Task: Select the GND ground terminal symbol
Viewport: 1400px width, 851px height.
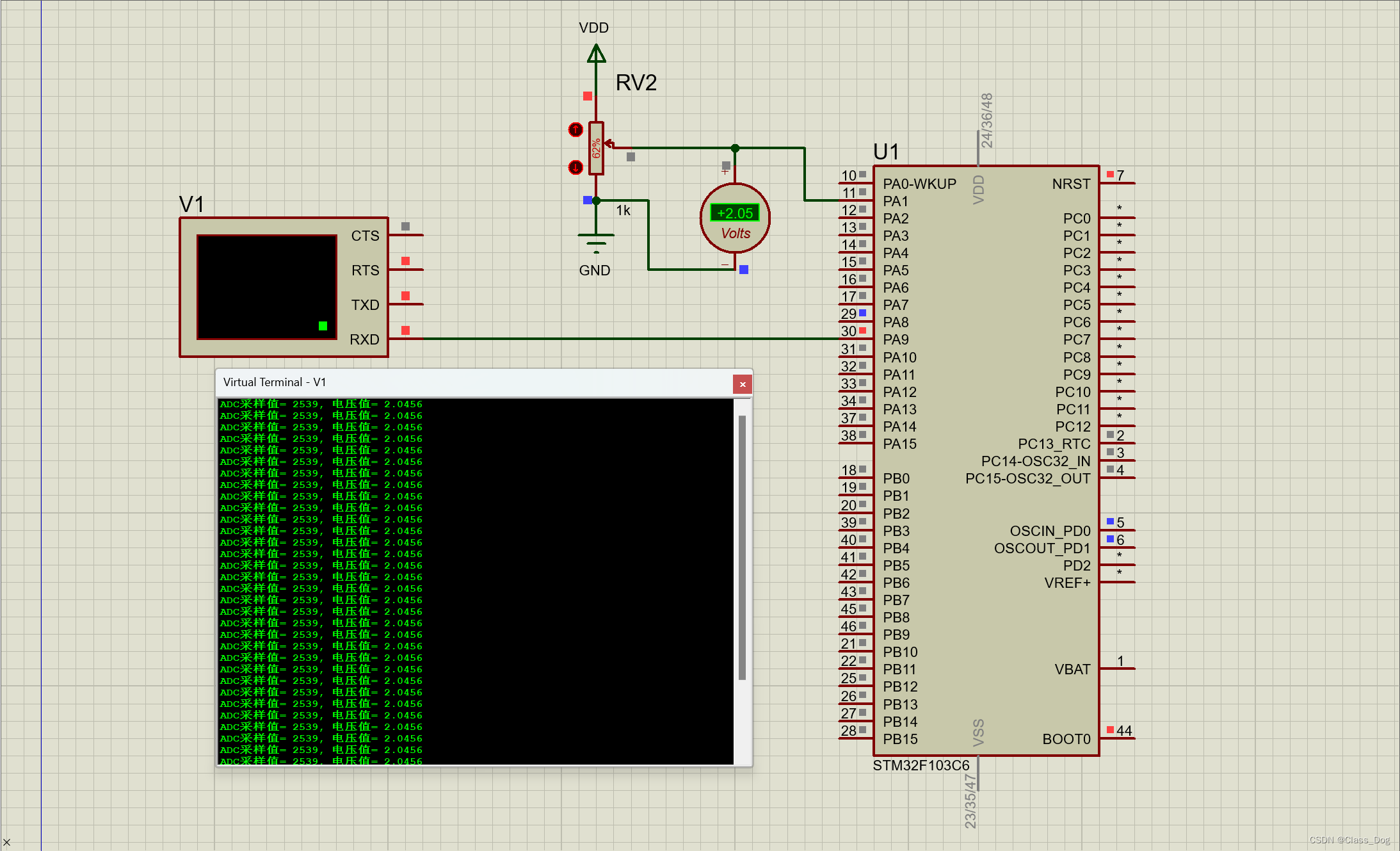Action: coord(595,242)
